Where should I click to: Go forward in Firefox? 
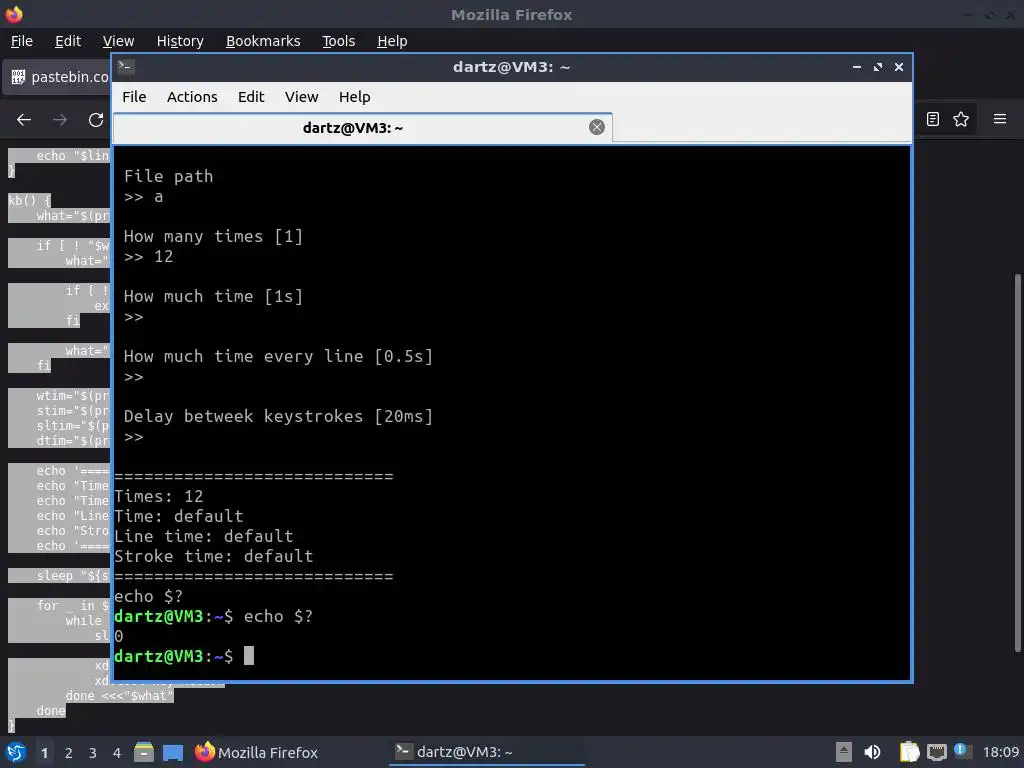coord(60,120)
